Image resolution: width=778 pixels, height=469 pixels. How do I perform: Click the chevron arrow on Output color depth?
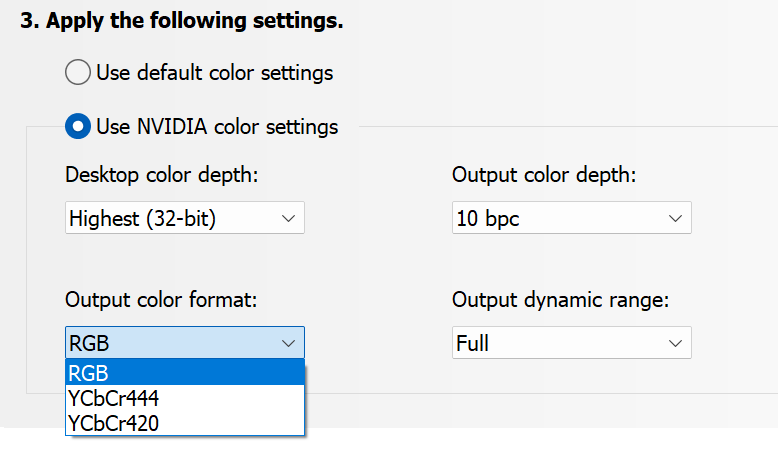click(x=675, y=218)
